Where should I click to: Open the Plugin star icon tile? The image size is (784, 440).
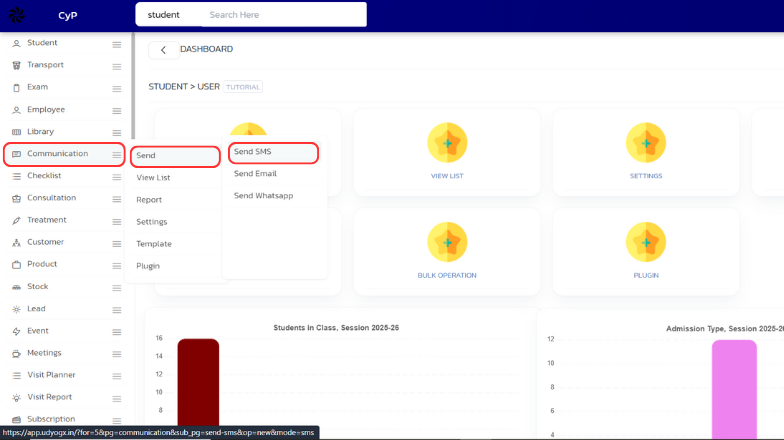645,242
